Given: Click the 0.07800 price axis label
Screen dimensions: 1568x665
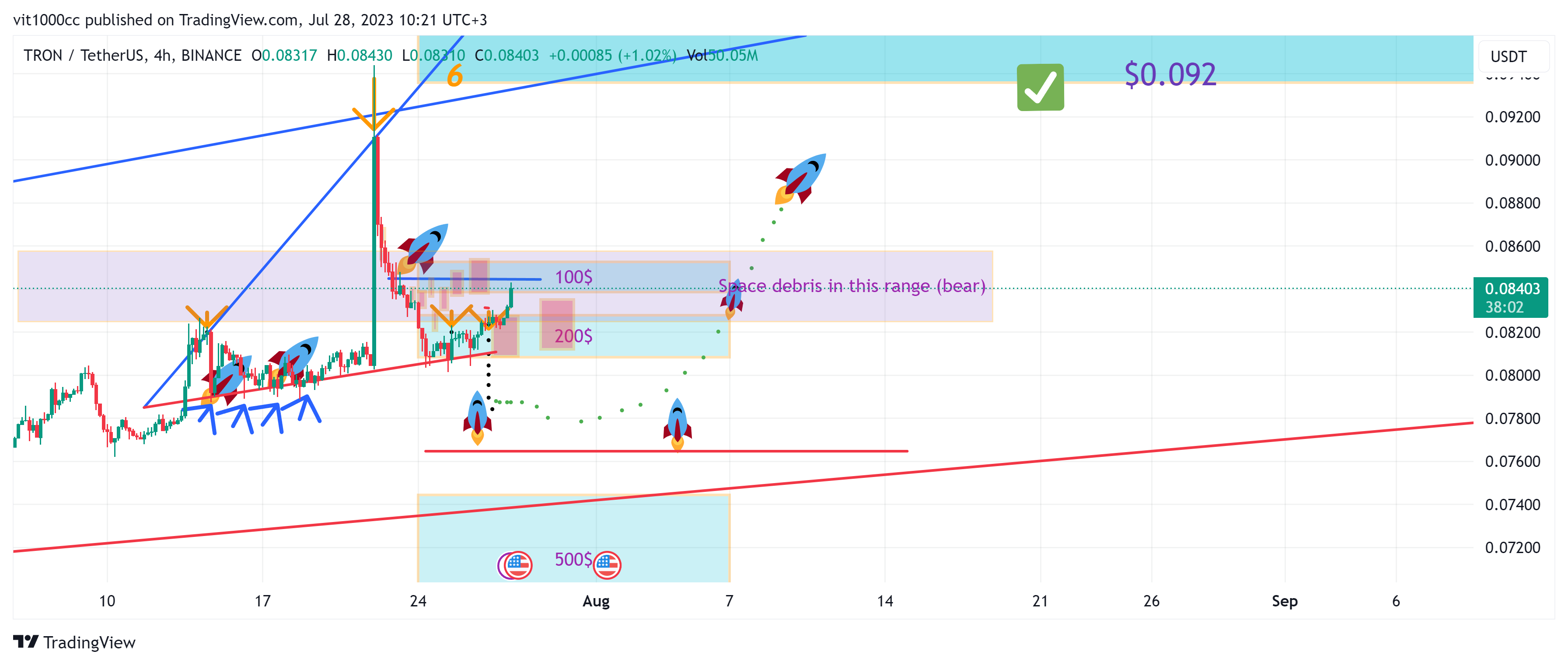Looking at the screenshot, I should click(1512, 418).
